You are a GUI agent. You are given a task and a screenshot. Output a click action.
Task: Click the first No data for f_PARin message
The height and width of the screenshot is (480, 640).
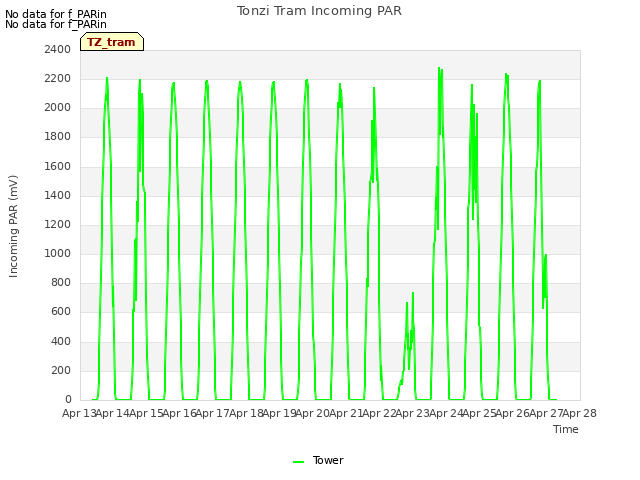click(x=56, y=14)
